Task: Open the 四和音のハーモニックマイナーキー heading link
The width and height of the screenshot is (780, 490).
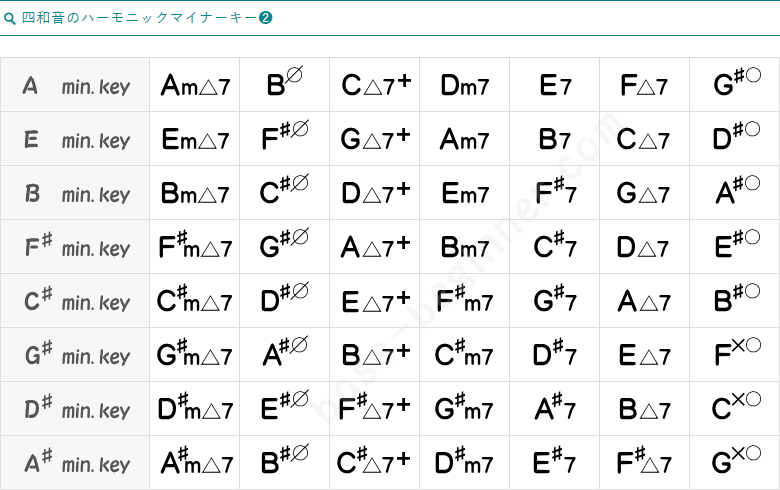Action: click(138, 18)
